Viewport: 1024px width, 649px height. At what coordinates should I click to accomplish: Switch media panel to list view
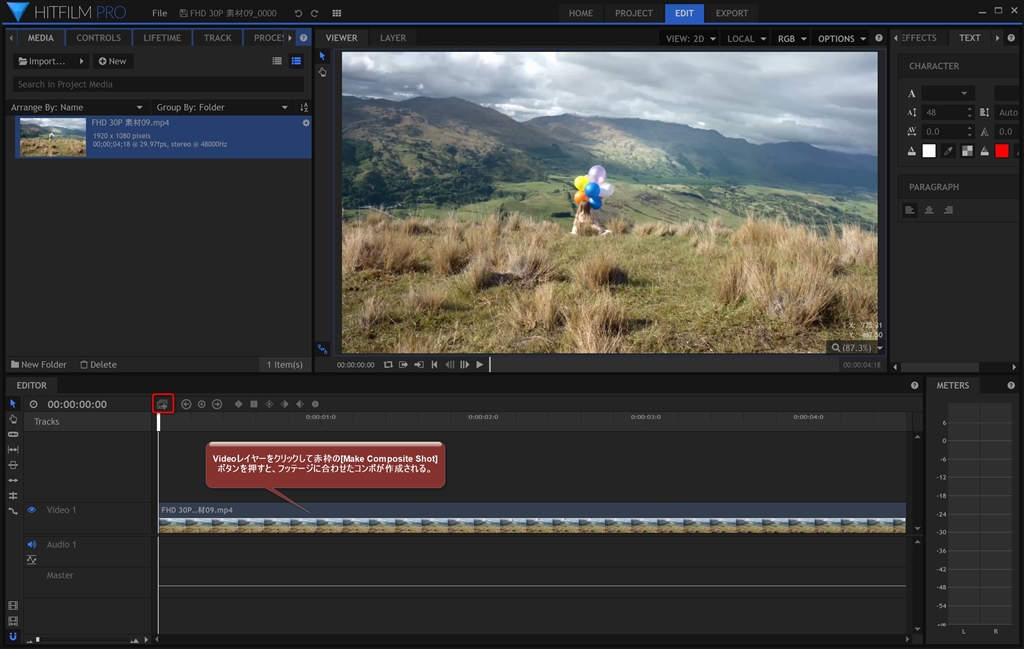[277, 61]
